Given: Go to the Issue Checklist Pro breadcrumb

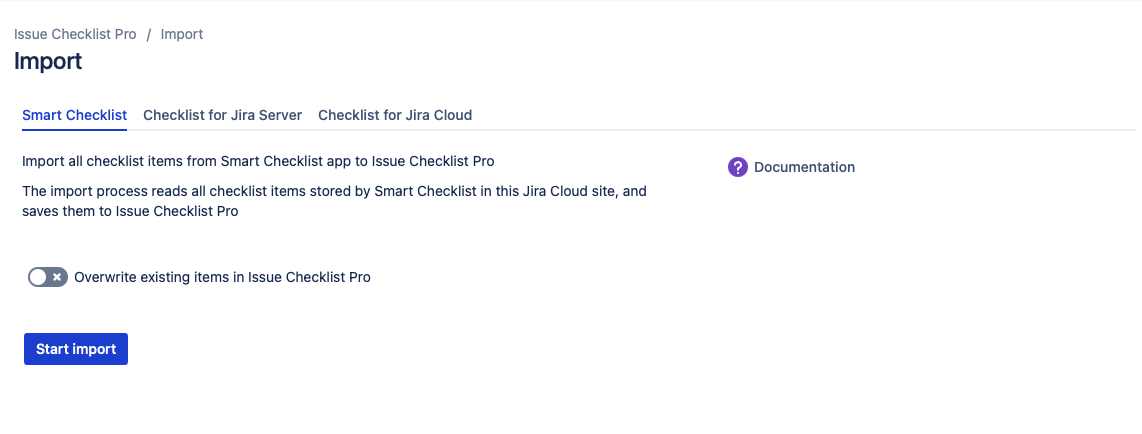Looking at the screenshot, I should [75, 34].
